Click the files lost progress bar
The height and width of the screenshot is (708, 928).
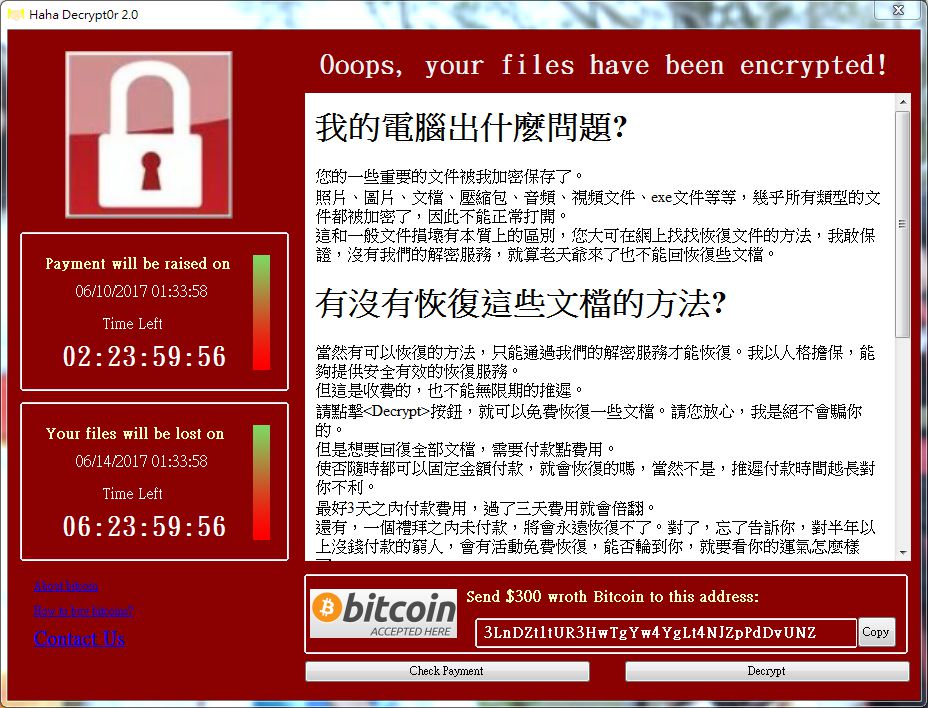262,482
